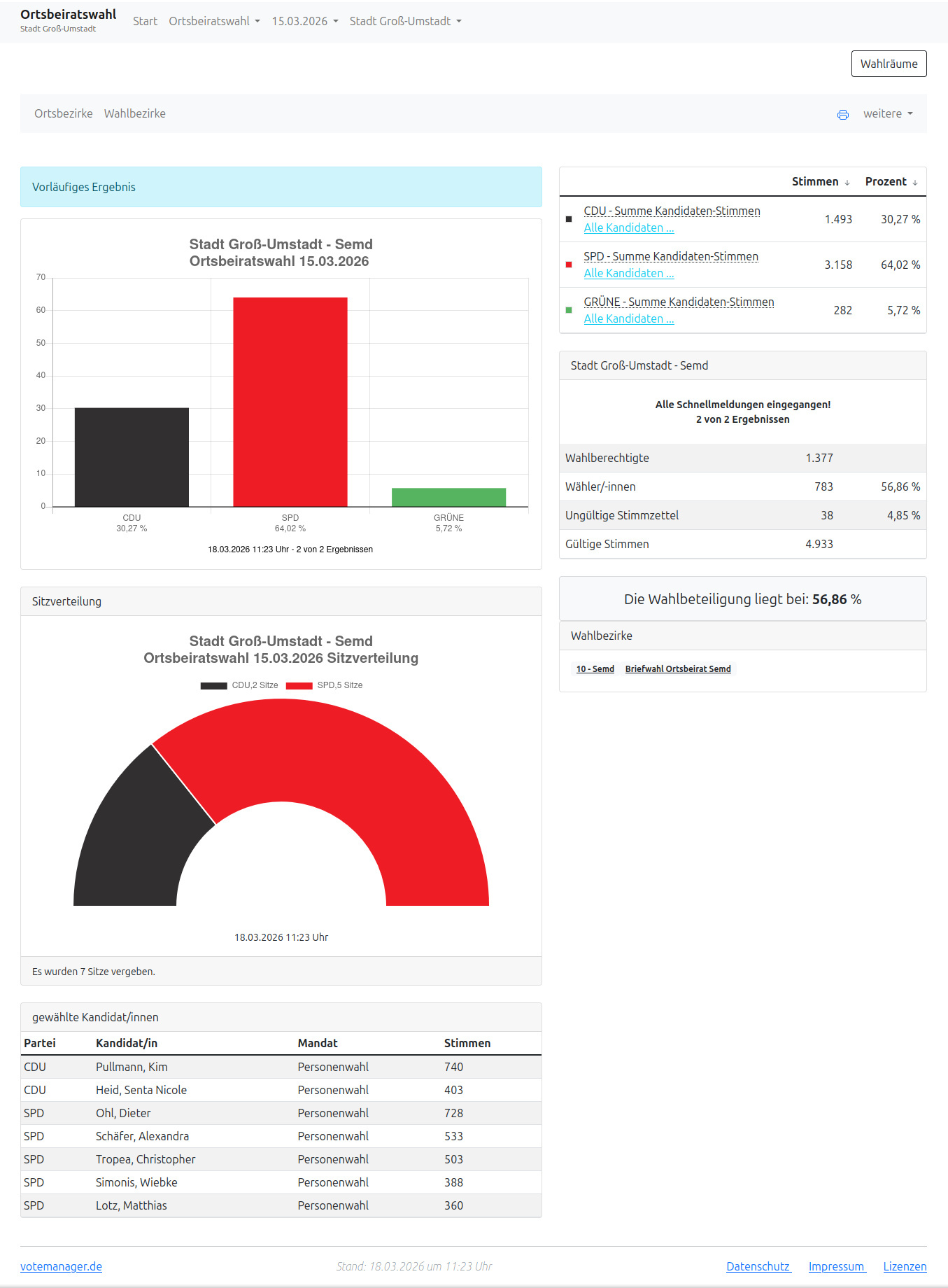This screenshot has width=948, height=1288.
Task: Click the green GRÜNE legend marker
Action: coord(569,311)
